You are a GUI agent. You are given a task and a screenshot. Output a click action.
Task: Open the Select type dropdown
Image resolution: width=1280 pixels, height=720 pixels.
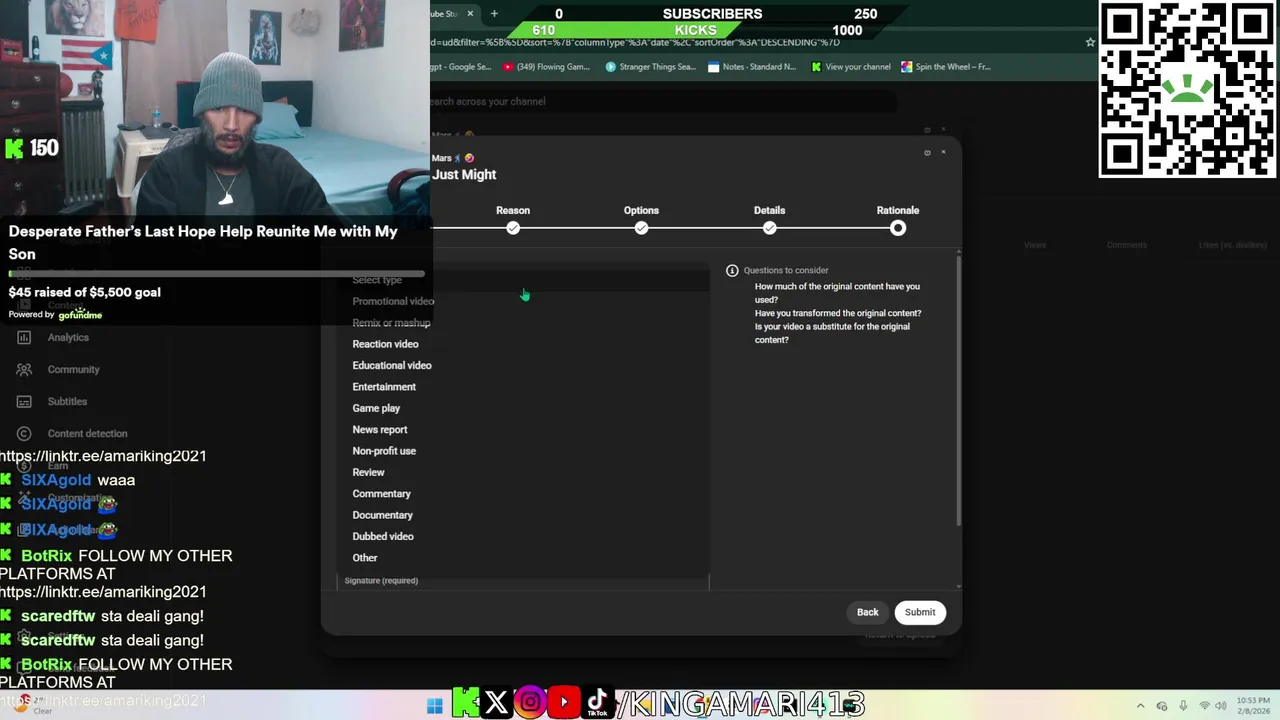[523, 280]
